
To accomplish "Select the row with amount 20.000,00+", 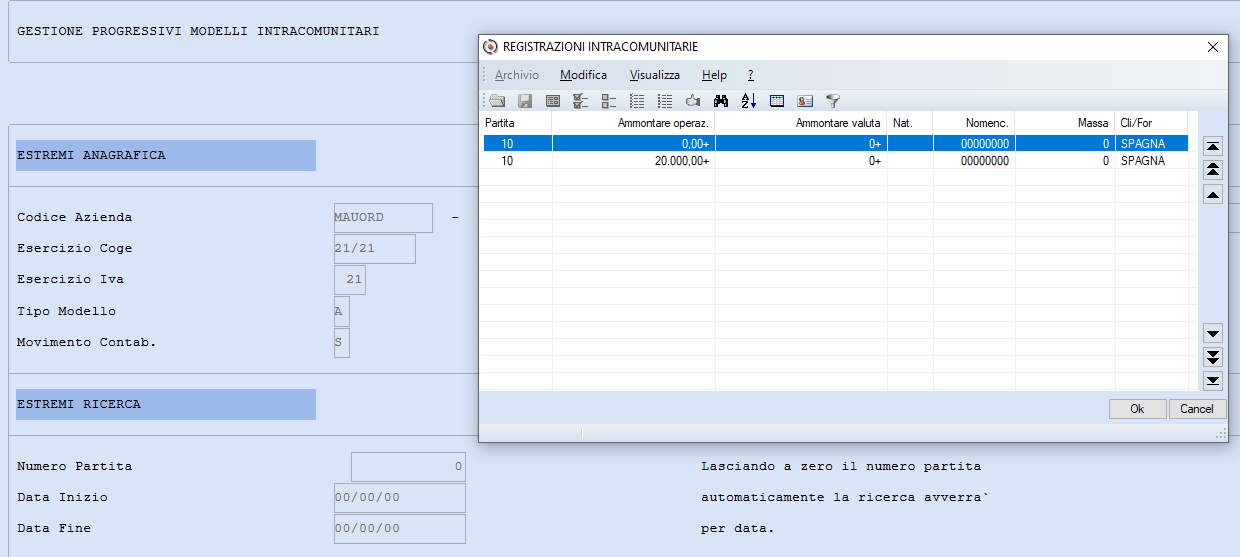I will point(837,161).
